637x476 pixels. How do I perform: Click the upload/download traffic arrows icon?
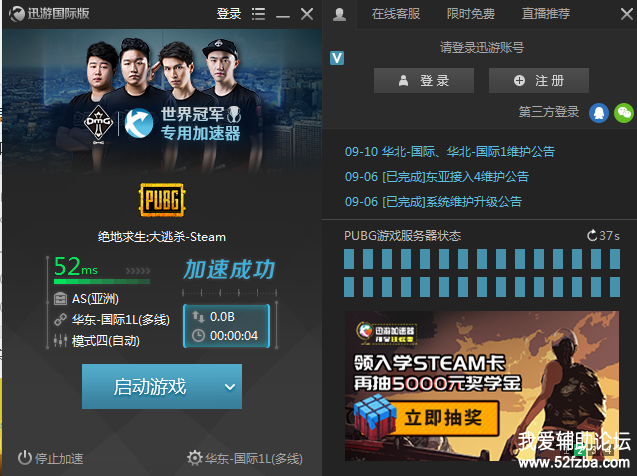(x=198, y=316)
